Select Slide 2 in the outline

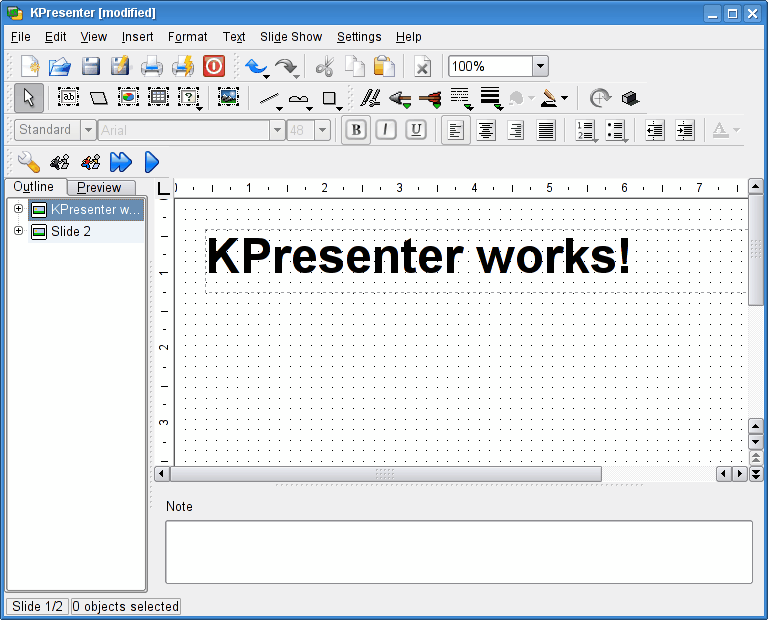point(71,231)
